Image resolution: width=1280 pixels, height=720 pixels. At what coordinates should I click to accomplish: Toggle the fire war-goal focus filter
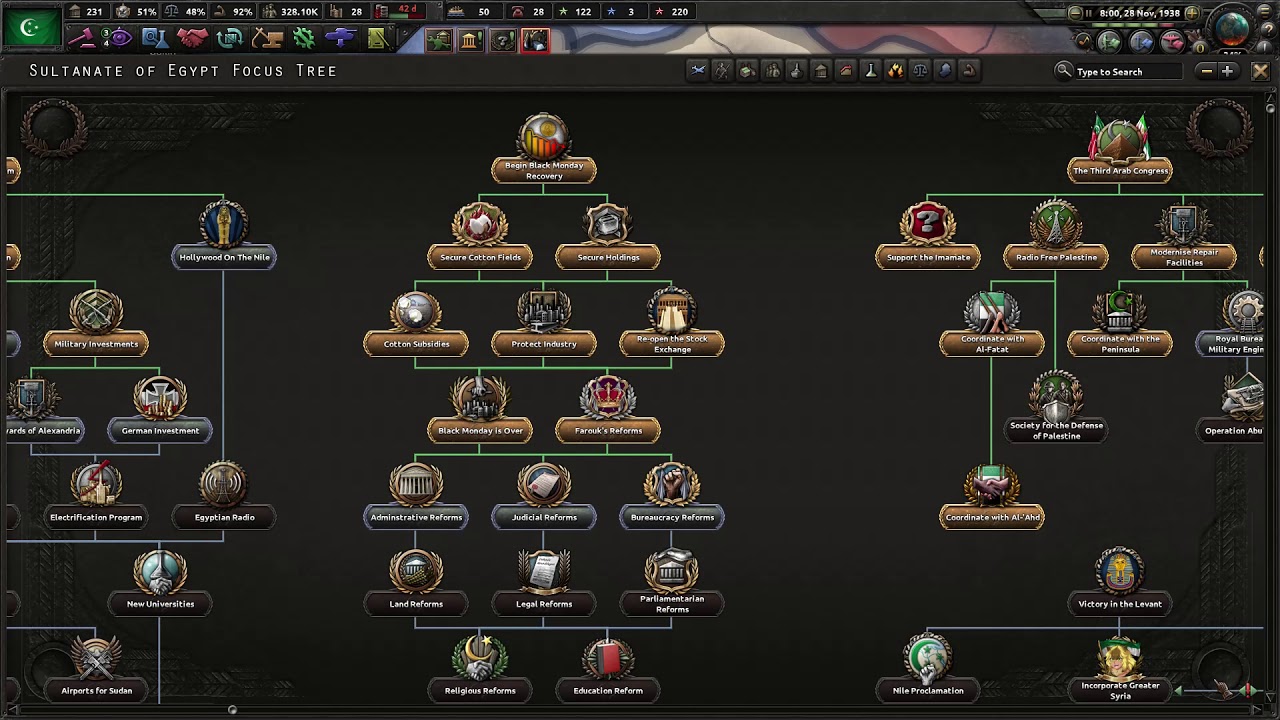click(x=895, y=70)
